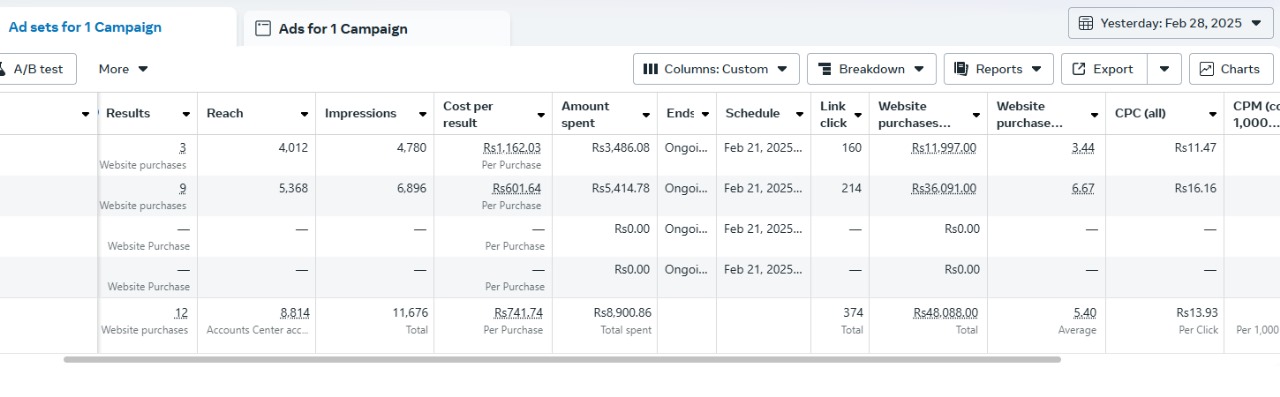Screen dimensions: 1280x397
Task: Click the Rs36,091.00 purchases value
Action: (944, 188)
